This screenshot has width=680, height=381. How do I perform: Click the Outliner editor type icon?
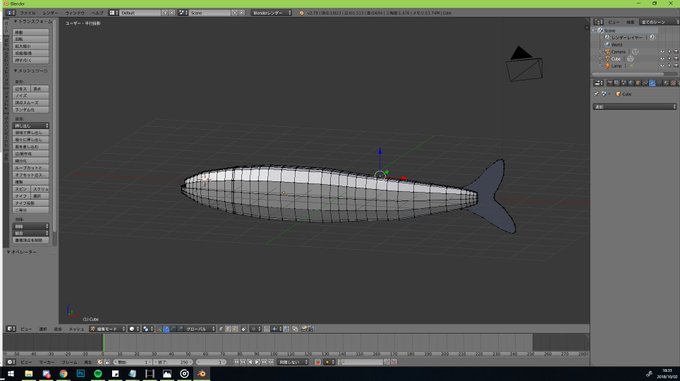point(598,22)
